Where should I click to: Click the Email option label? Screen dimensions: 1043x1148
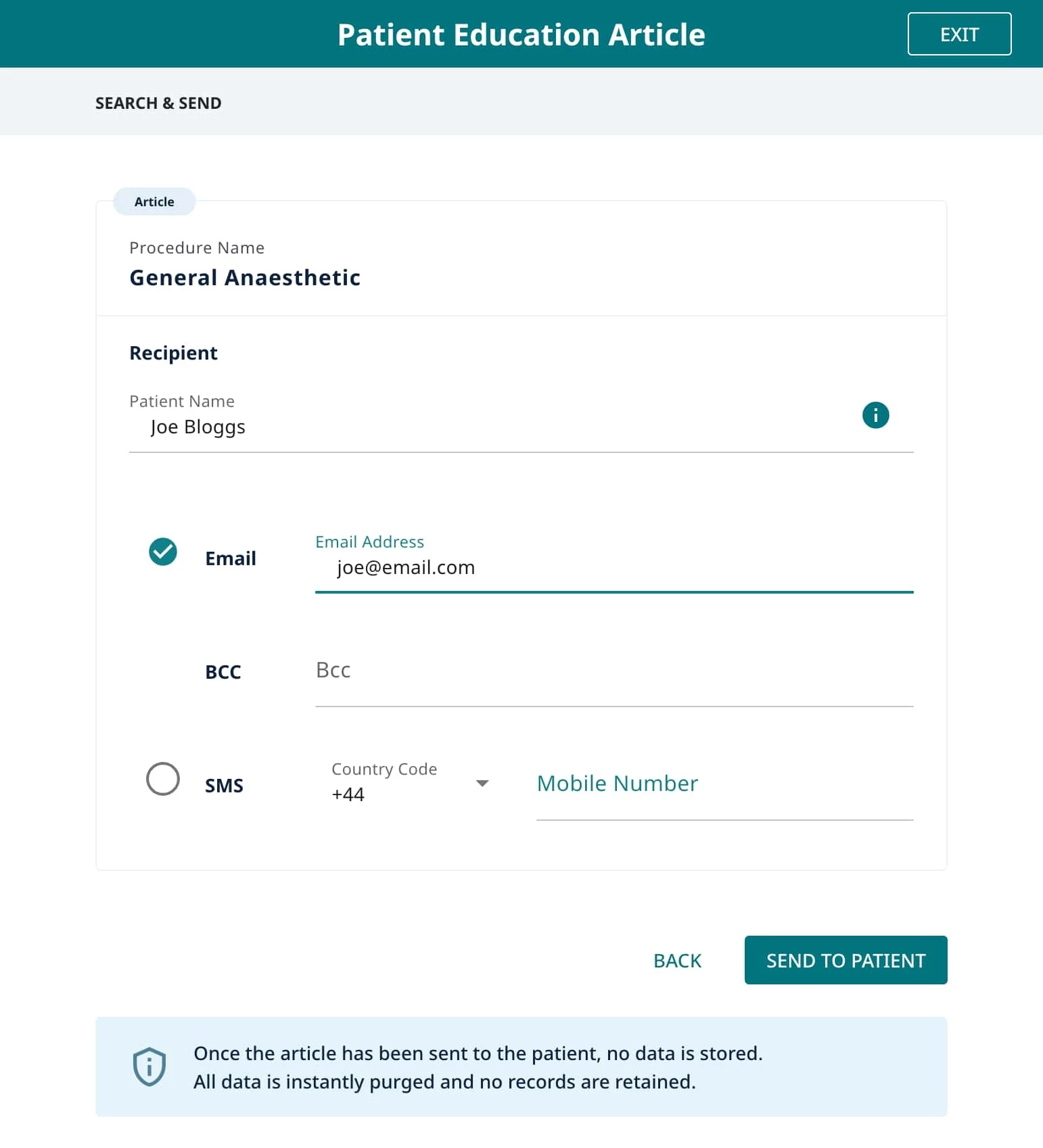click(231, 558)
